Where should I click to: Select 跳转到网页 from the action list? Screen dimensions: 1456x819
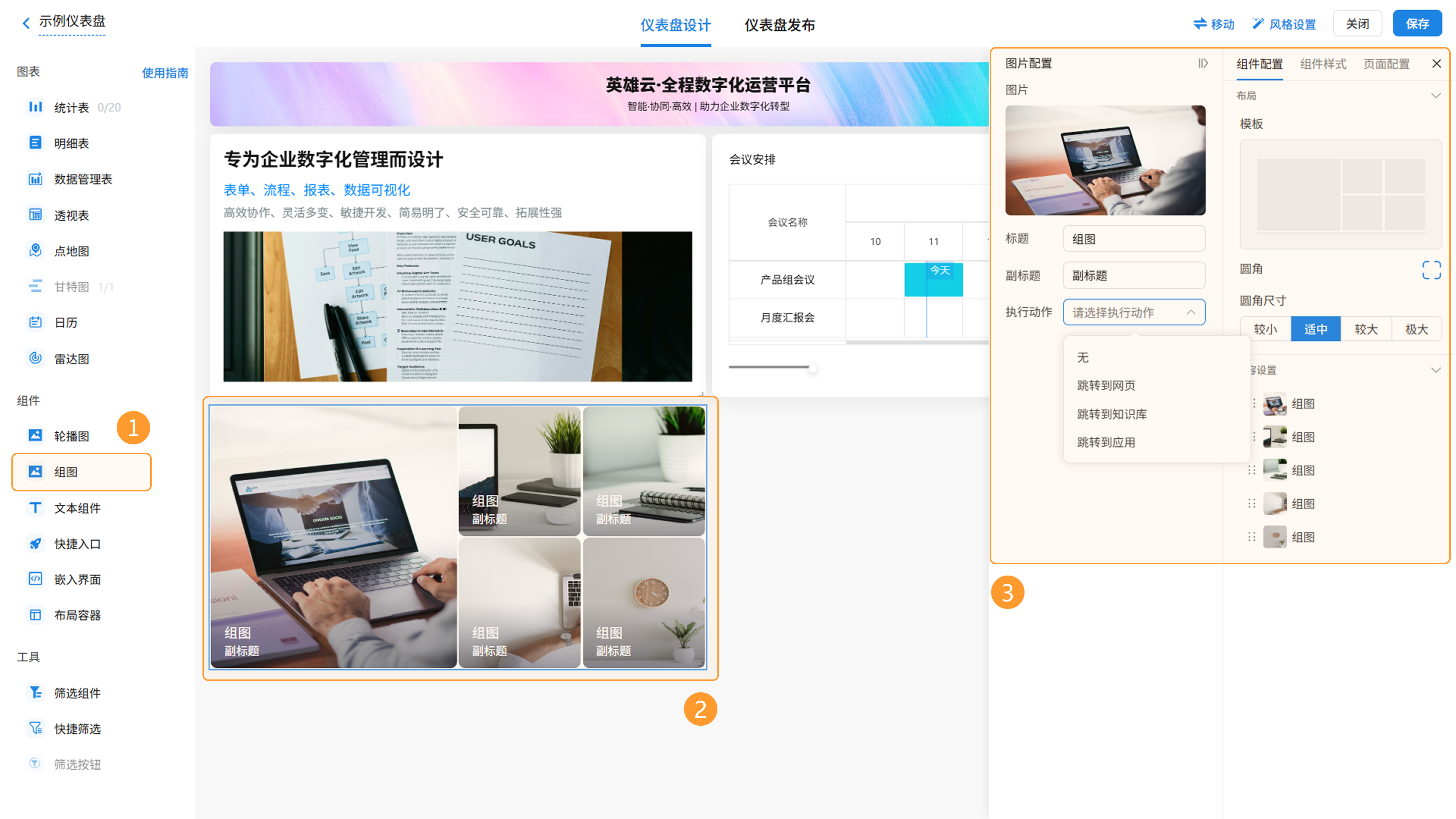click(1106, 386)
